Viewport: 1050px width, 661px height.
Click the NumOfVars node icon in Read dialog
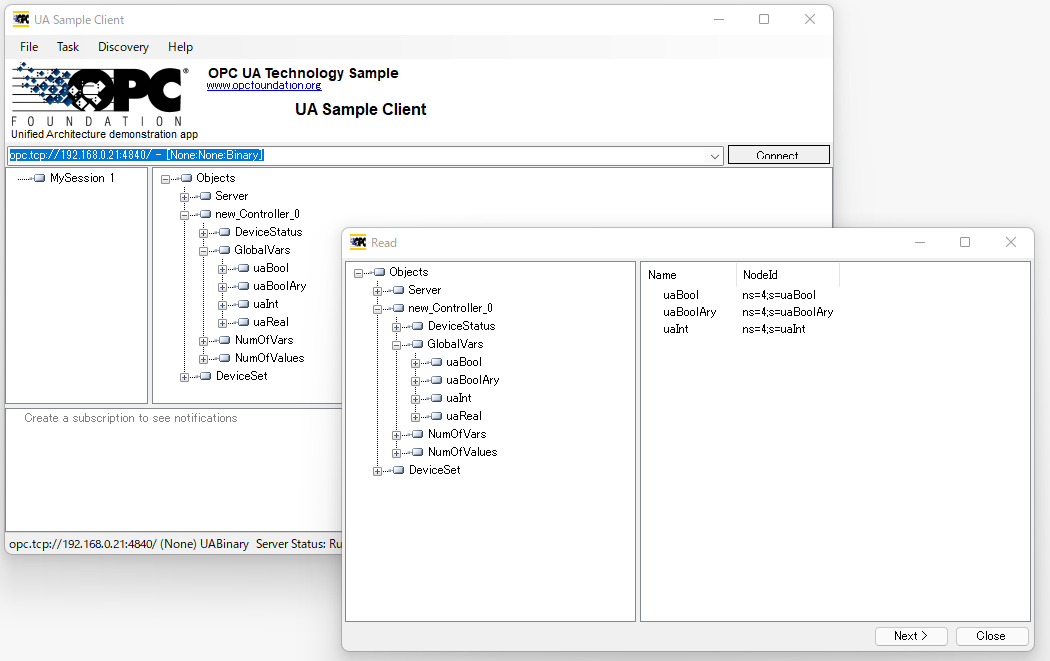coord(417,434)
